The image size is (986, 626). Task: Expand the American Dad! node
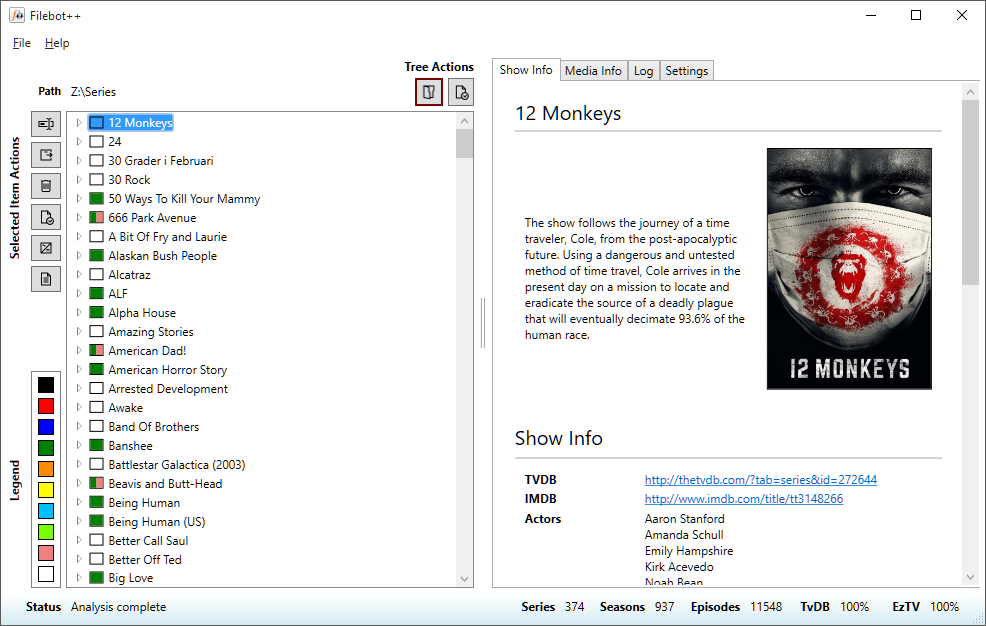coord(79,350)
